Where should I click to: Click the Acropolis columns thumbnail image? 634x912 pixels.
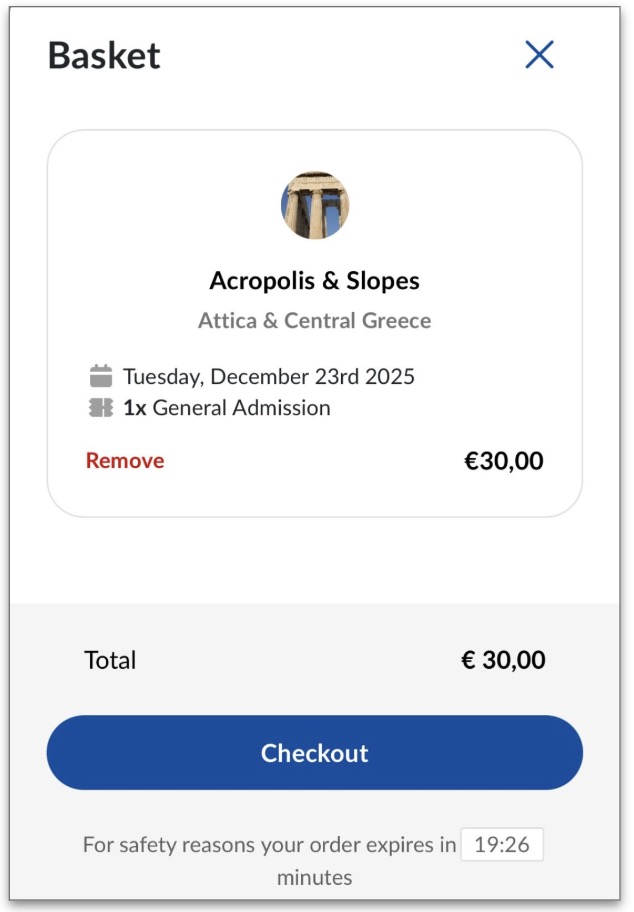pos(315,205)
